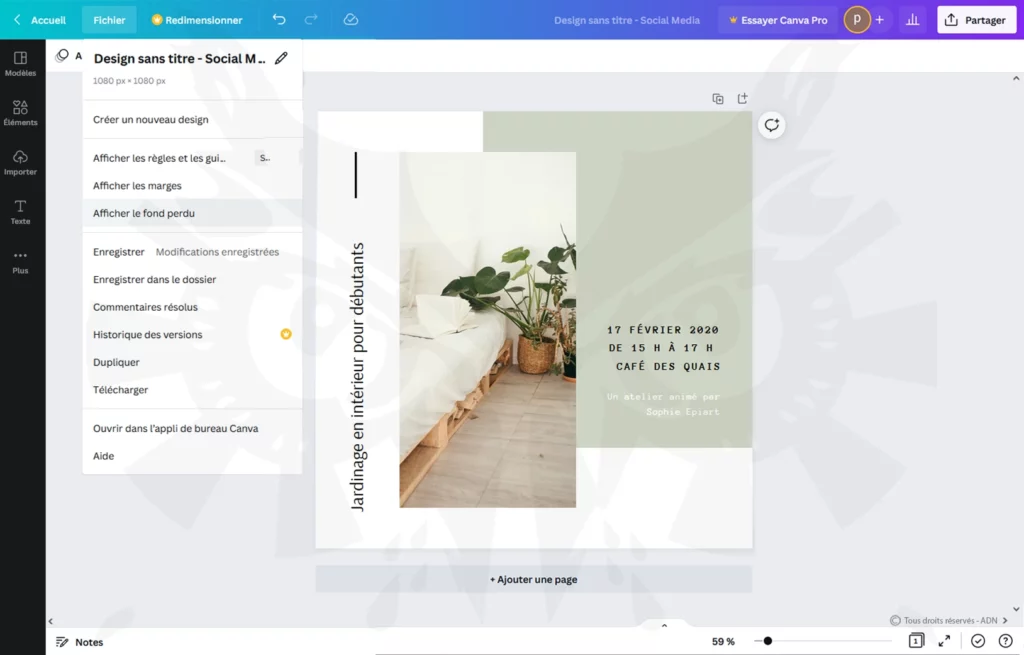This screenshot has height=655, width=1024.
Task: Open Commentaires résolus
Action: point(192,307)
